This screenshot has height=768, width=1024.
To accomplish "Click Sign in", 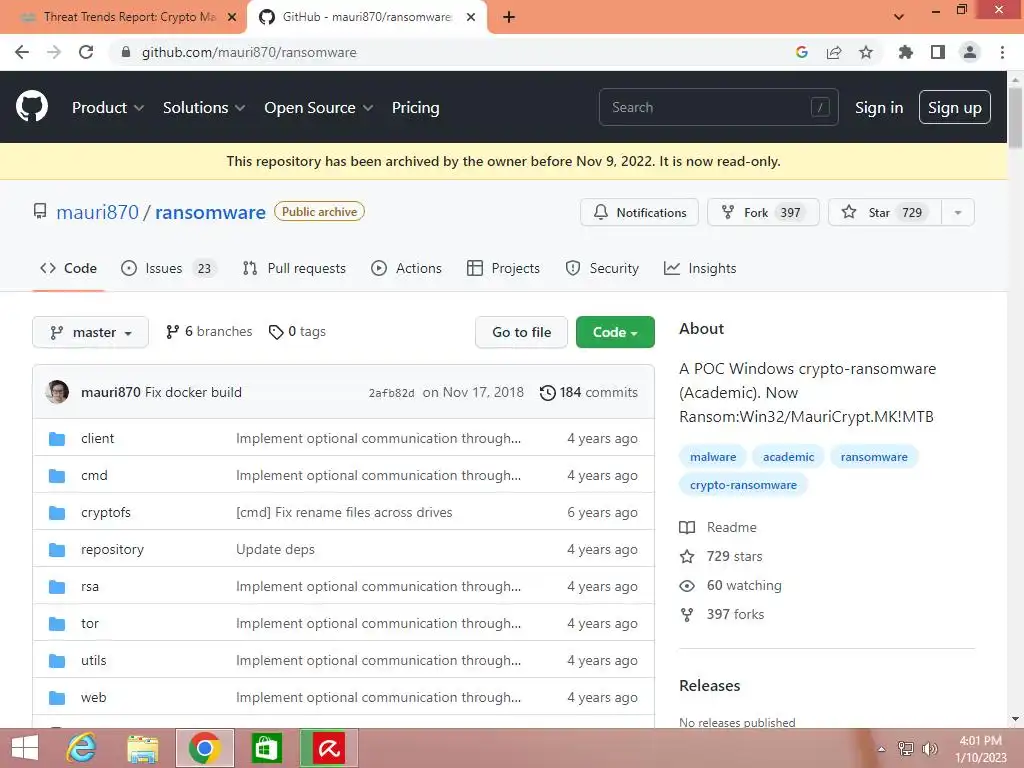I will click(x=879, y=108).
